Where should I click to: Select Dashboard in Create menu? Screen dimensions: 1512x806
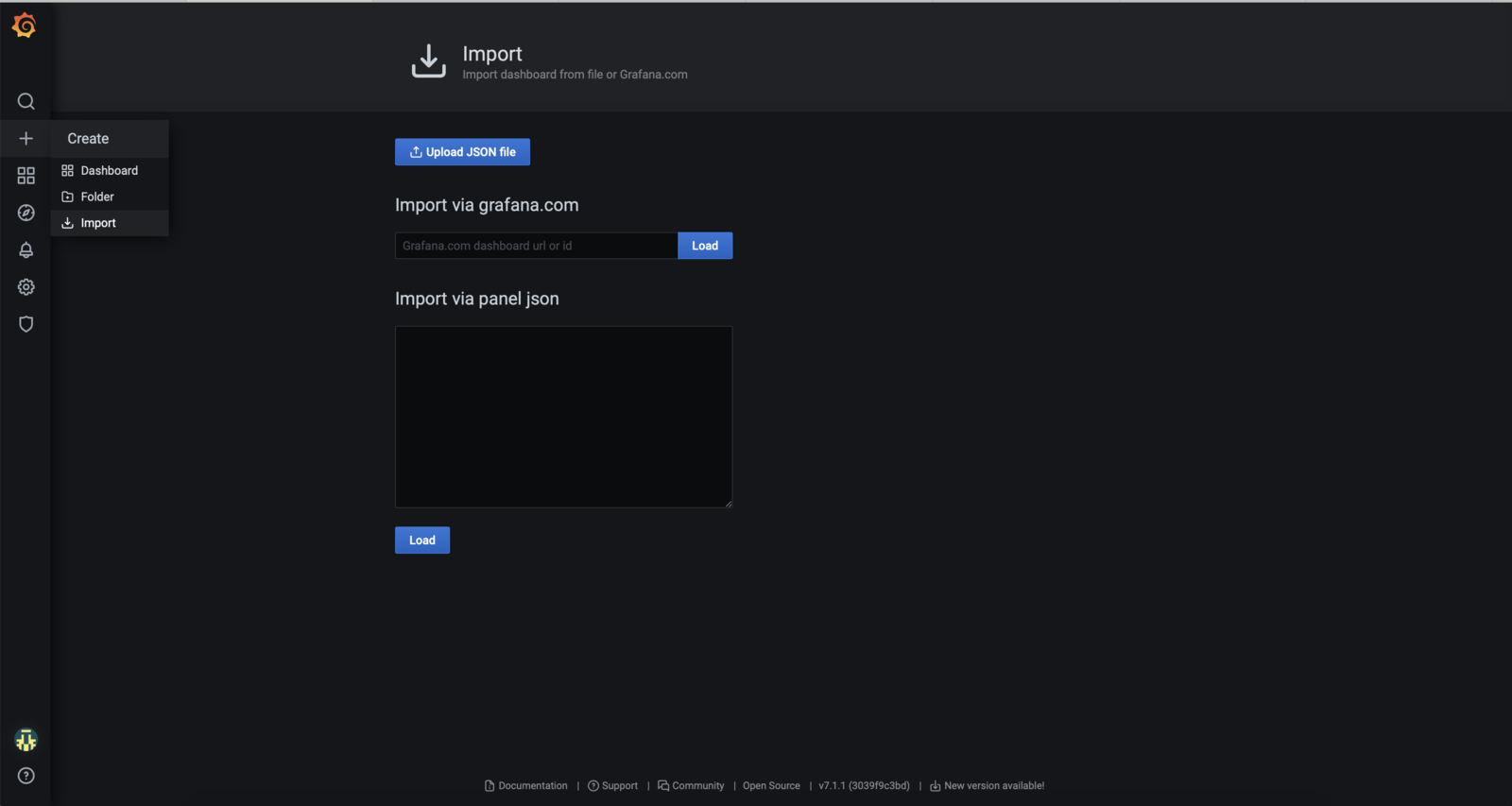tap(110, 170)
